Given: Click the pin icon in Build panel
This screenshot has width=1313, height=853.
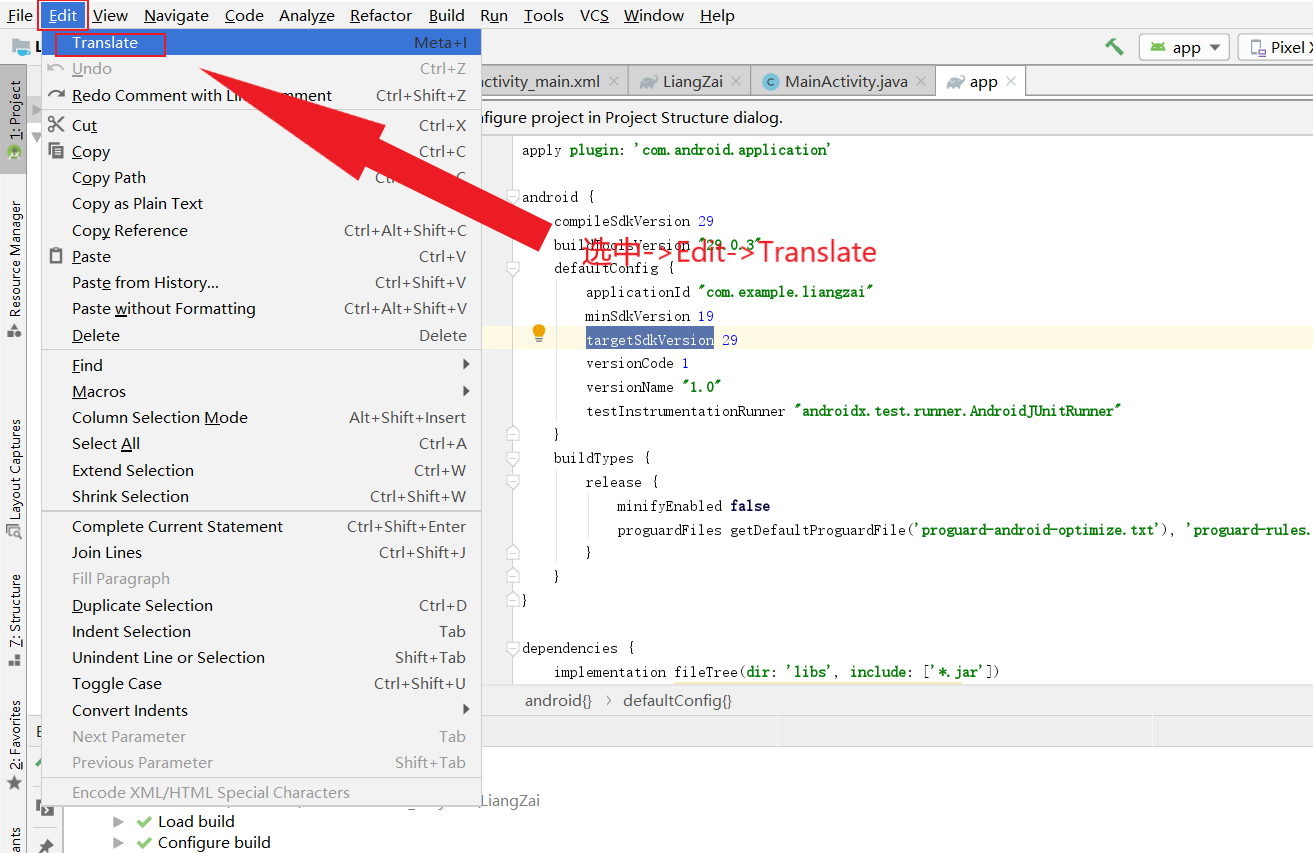Looking at the screenshot, I should [x=46, y=845].
